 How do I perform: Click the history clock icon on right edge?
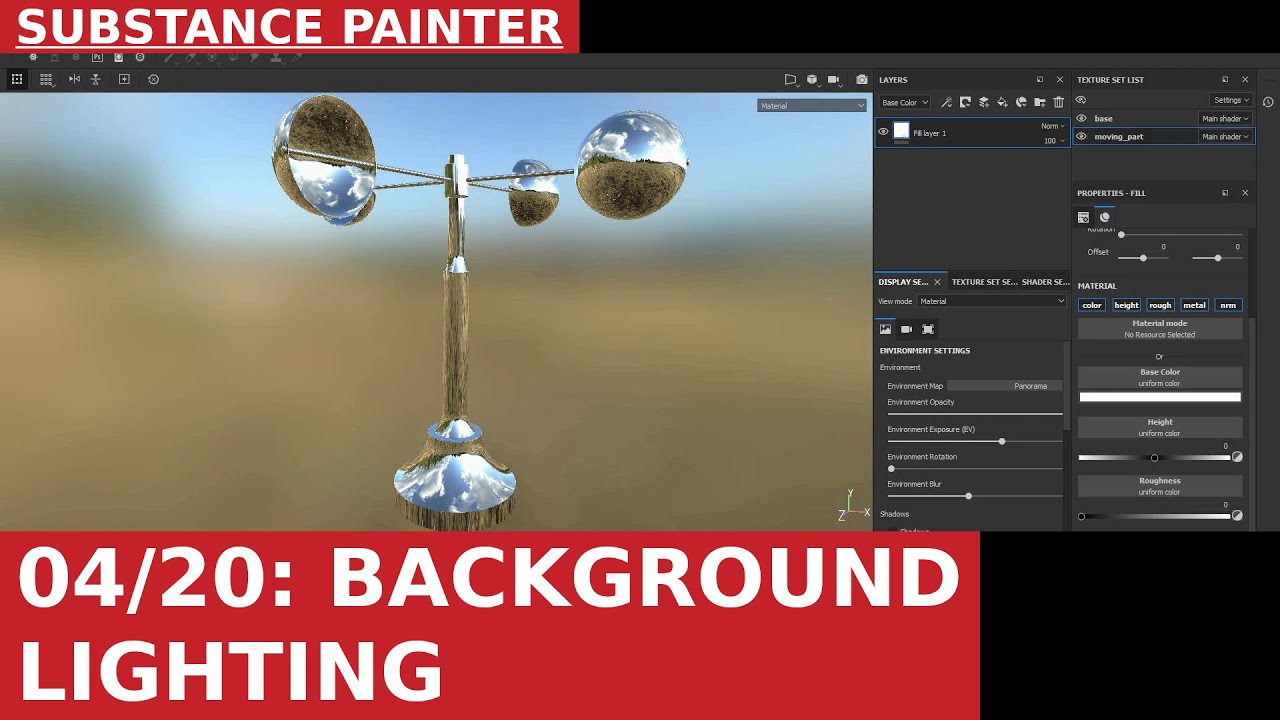(x=1268, y=102)
